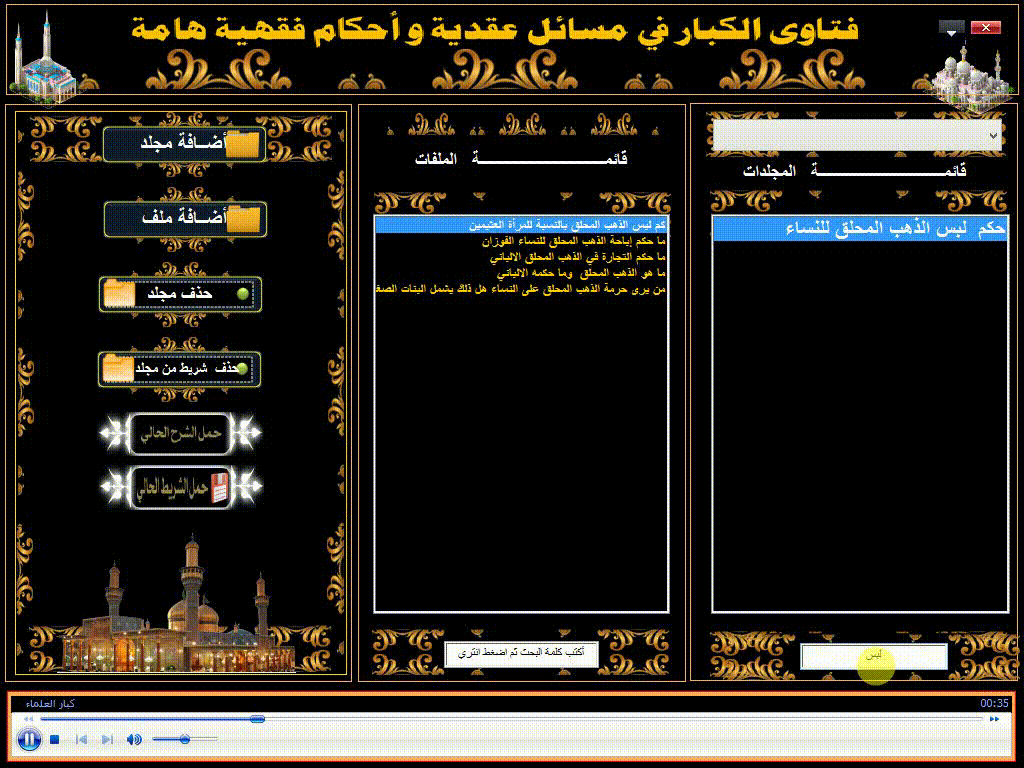
Task: Select volume حكم لبس الذهب المحلق للنساء
Action: [x=860, y=230]
